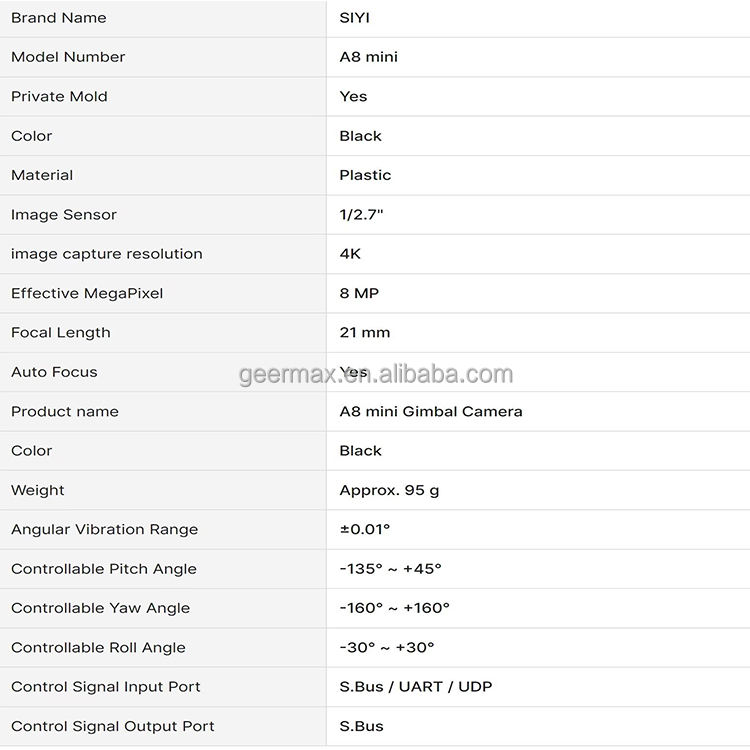Click the Angular Vibration Range label
This screenshot has height=750, width=750.
104,530
